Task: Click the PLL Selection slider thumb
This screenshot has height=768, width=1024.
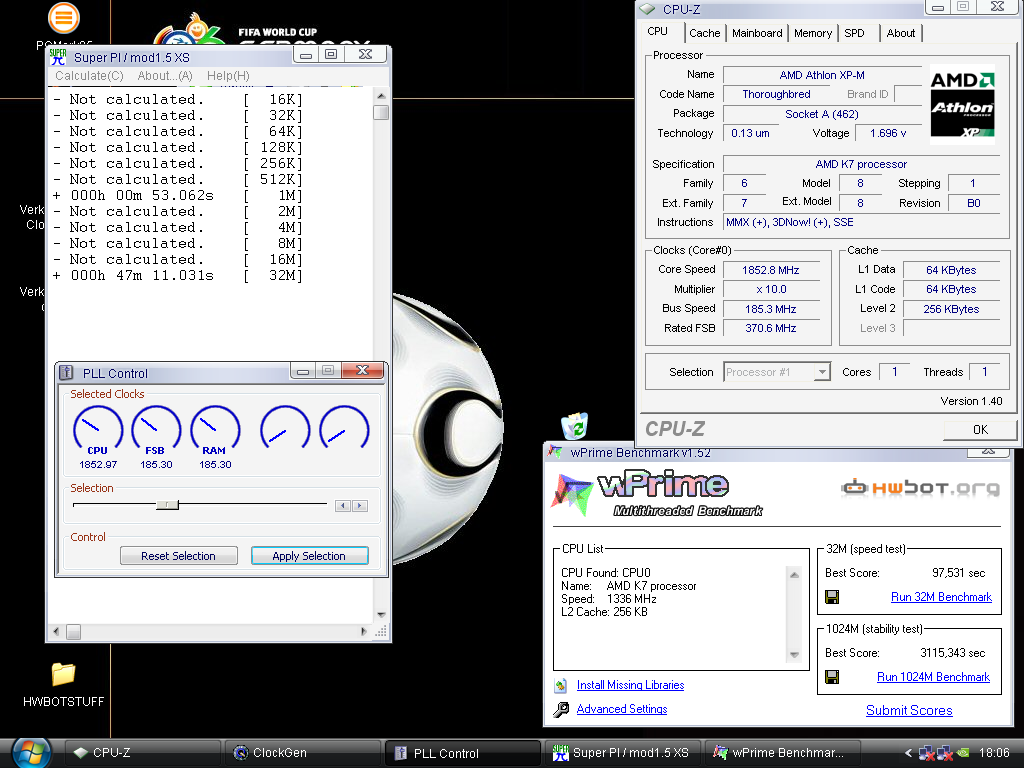Action: tap(168, 504)
